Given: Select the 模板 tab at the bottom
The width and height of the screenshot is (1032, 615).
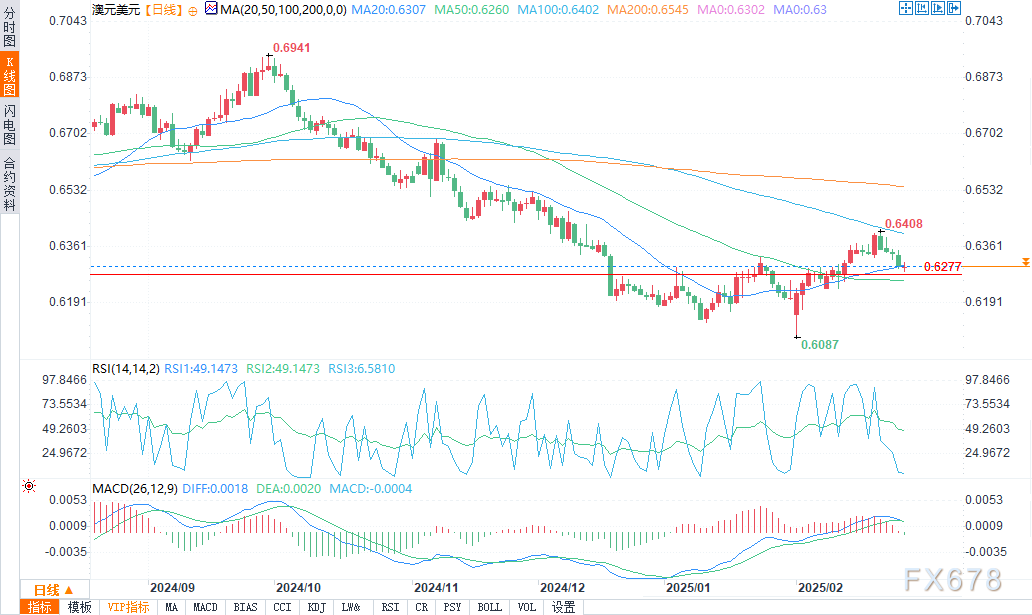Looking at the screenshot, I should 79,607.
